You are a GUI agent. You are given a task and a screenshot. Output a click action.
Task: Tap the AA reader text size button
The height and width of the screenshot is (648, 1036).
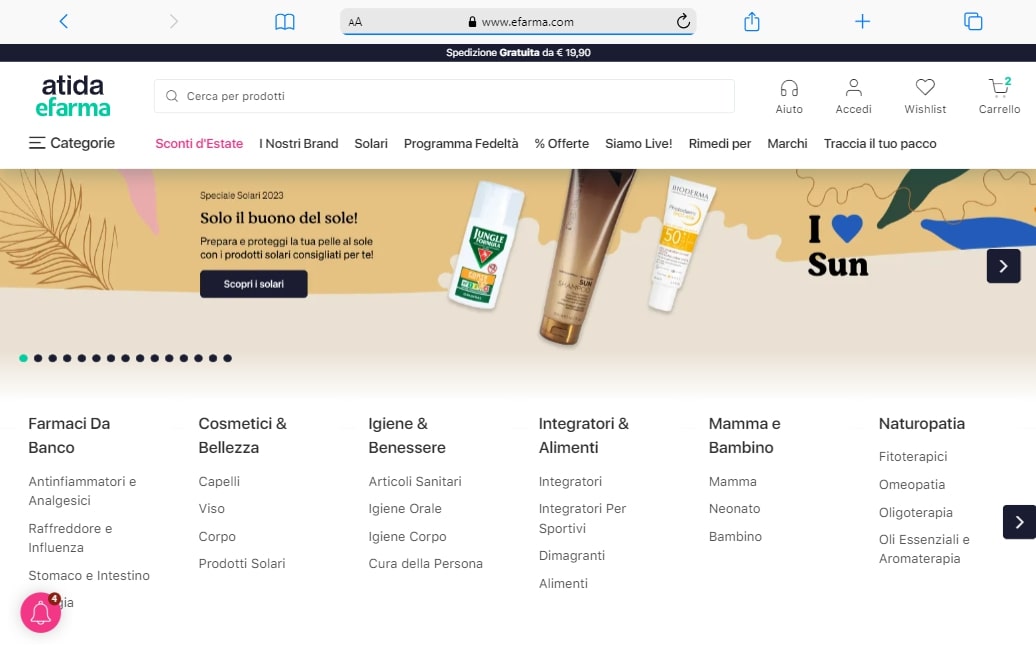tap(355, 22)
